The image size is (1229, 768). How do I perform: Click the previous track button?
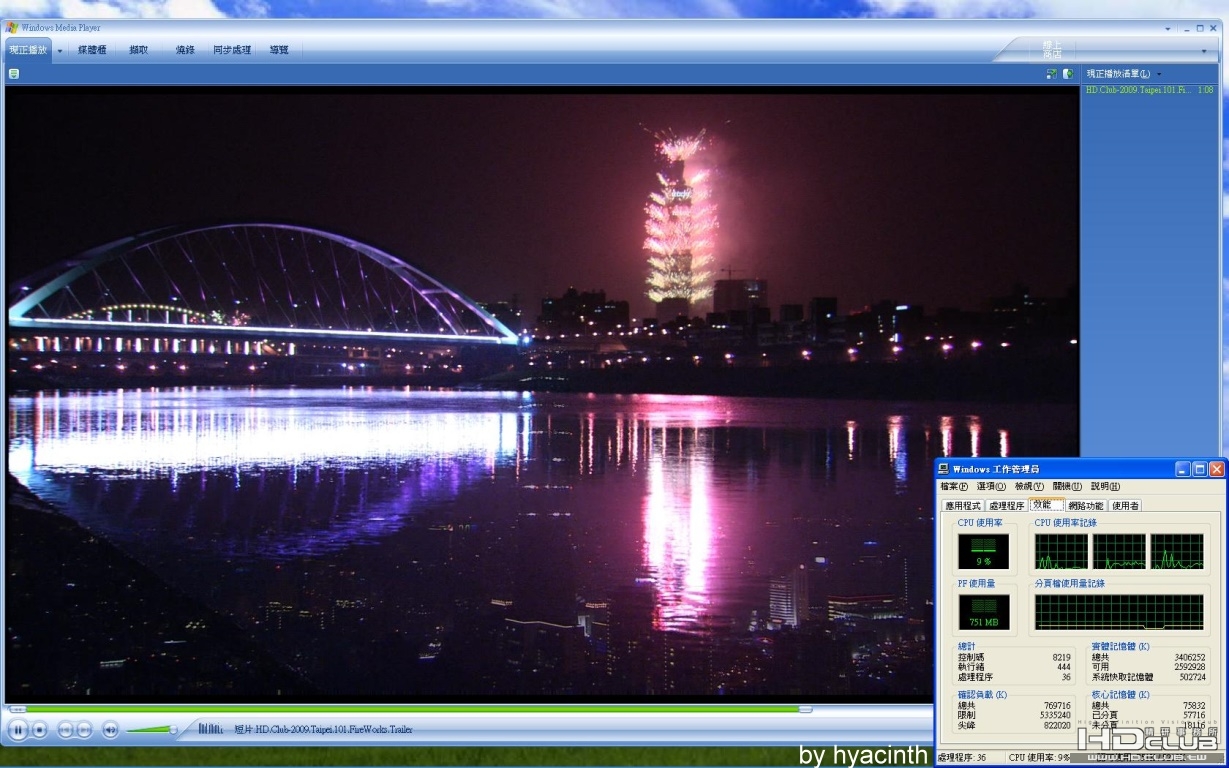coord(66,730)
